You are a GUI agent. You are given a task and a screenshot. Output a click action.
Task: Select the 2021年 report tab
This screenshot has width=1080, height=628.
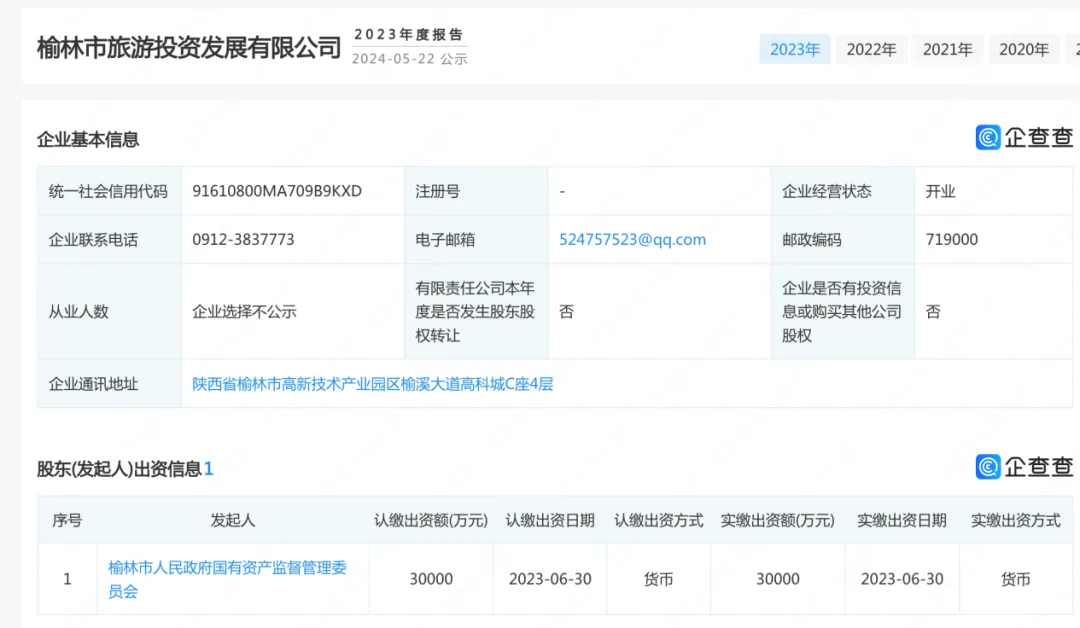coord(947,49)
